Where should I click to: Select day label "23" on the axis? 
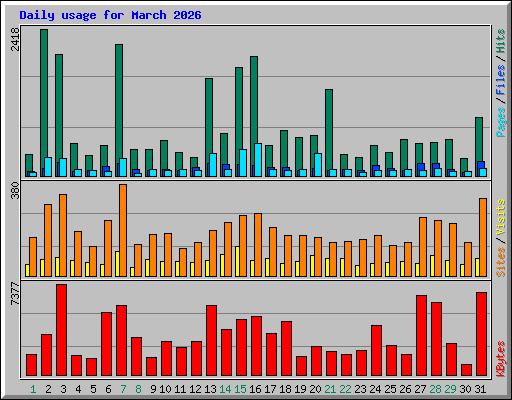click(360, 389)
